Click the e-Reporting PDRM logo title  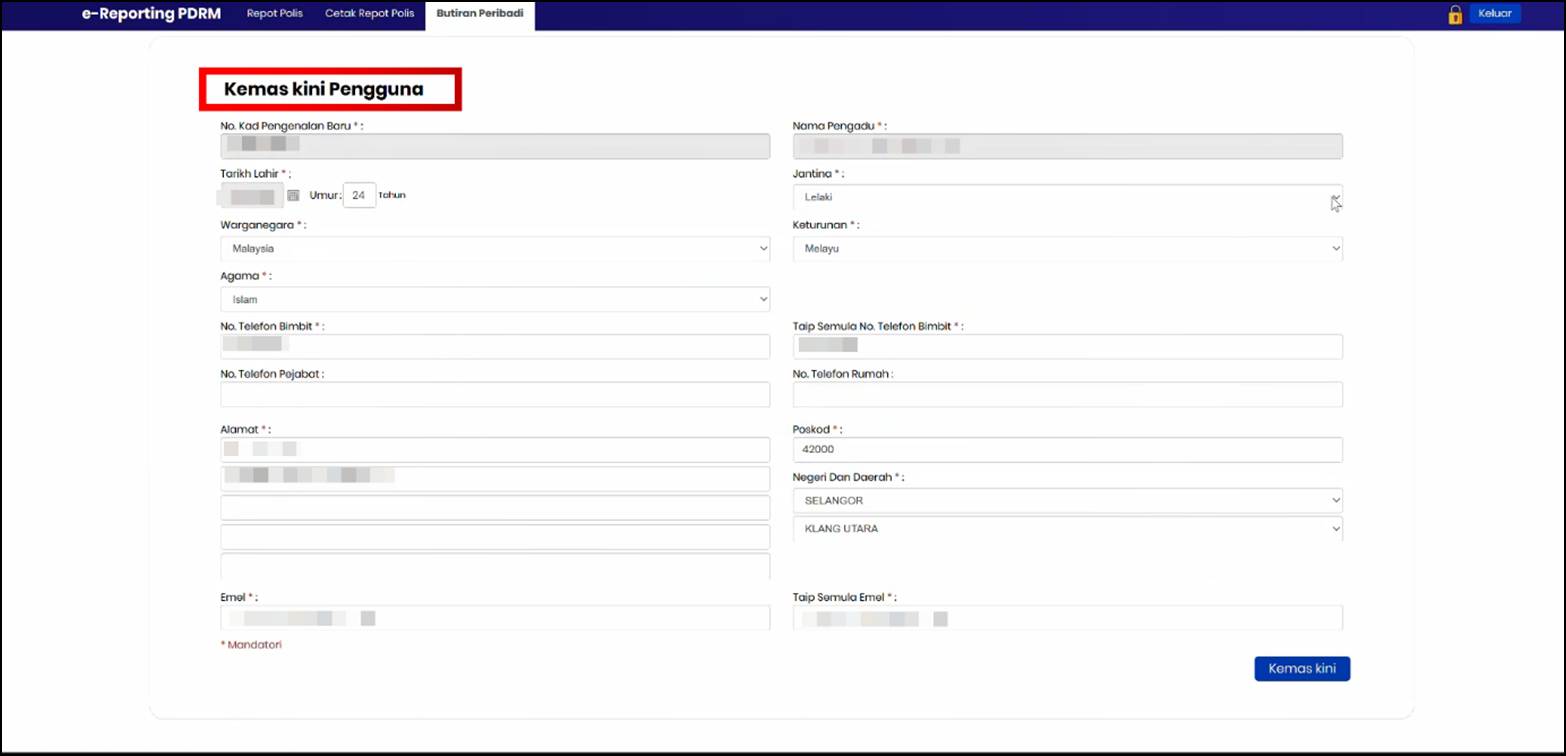pyautogui.click(x=152, y=14)
